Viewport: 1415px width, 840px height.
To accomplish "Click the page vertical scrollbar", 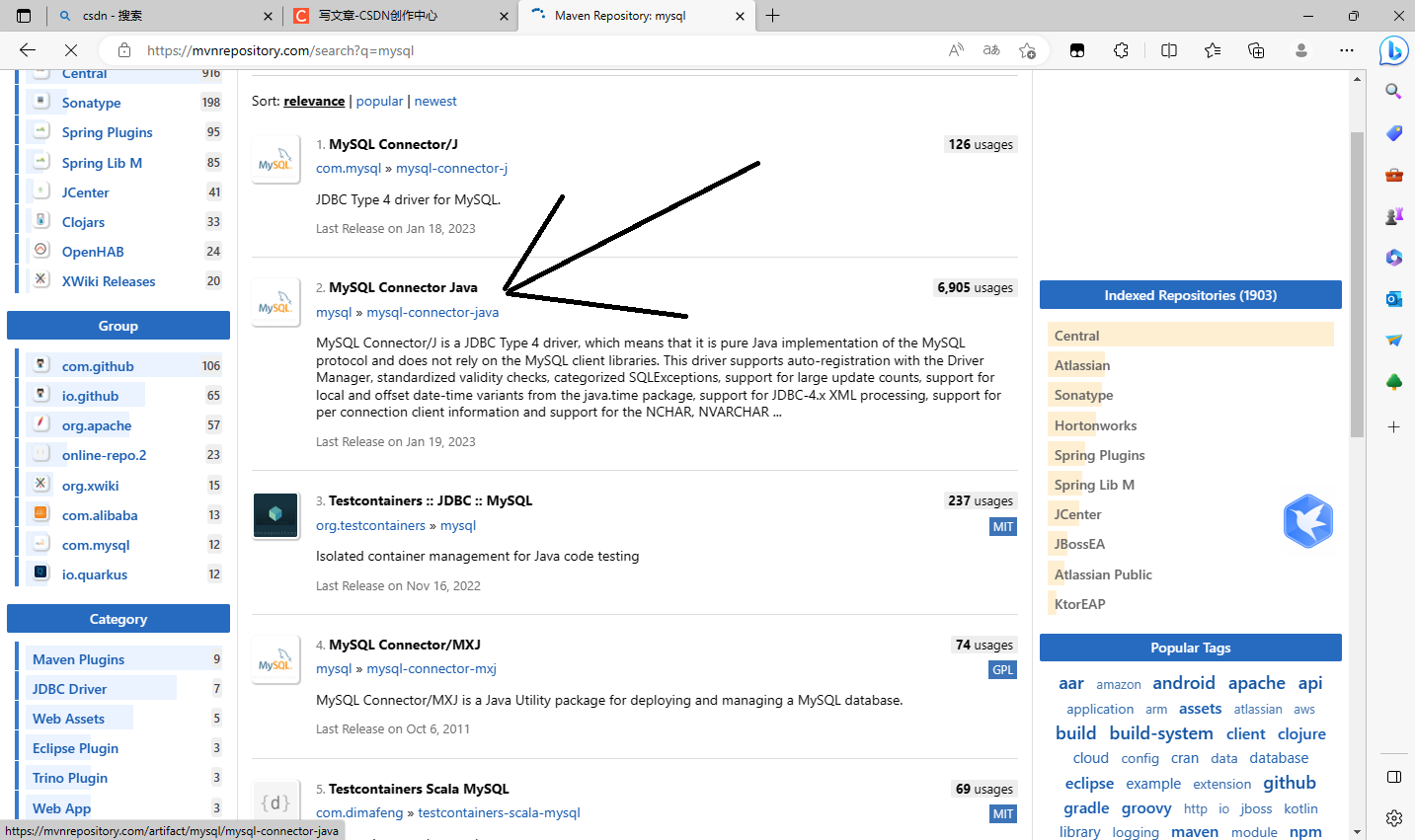I will tap(1358, 283).
